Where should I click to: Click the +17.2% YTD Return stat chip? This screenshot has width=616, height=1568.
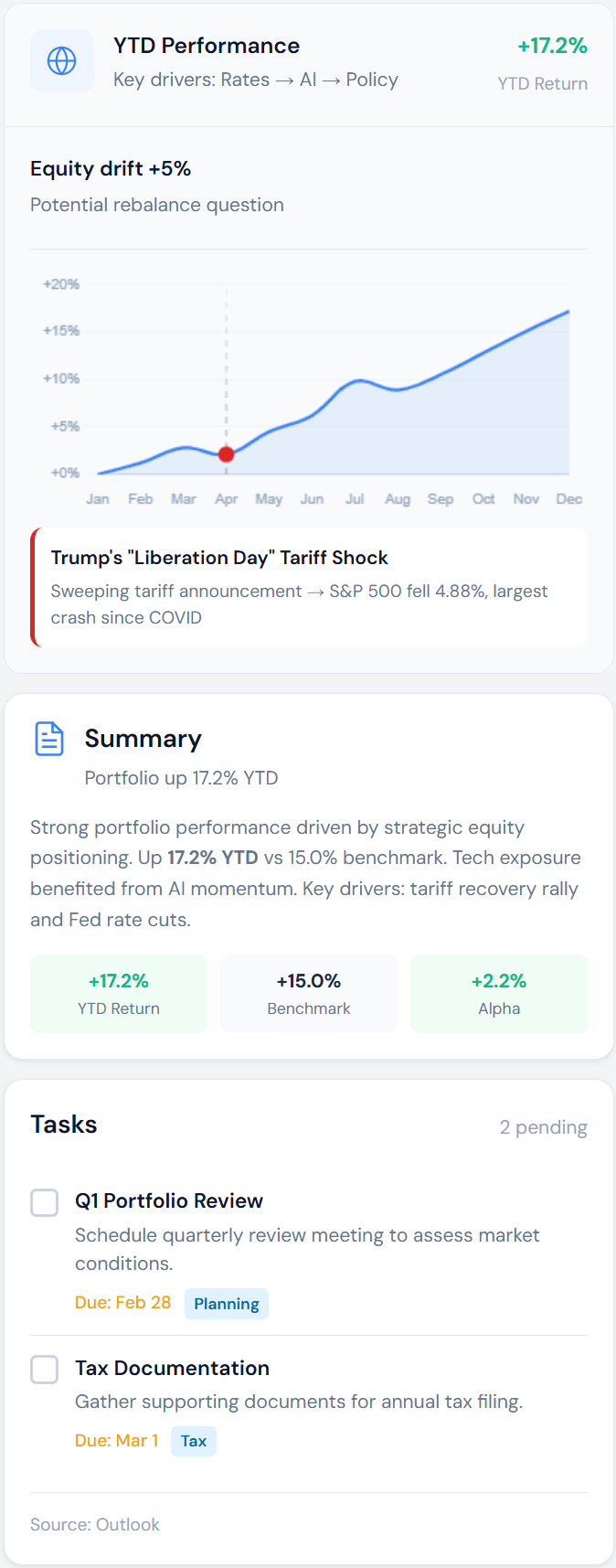click(x=118, y=993)
